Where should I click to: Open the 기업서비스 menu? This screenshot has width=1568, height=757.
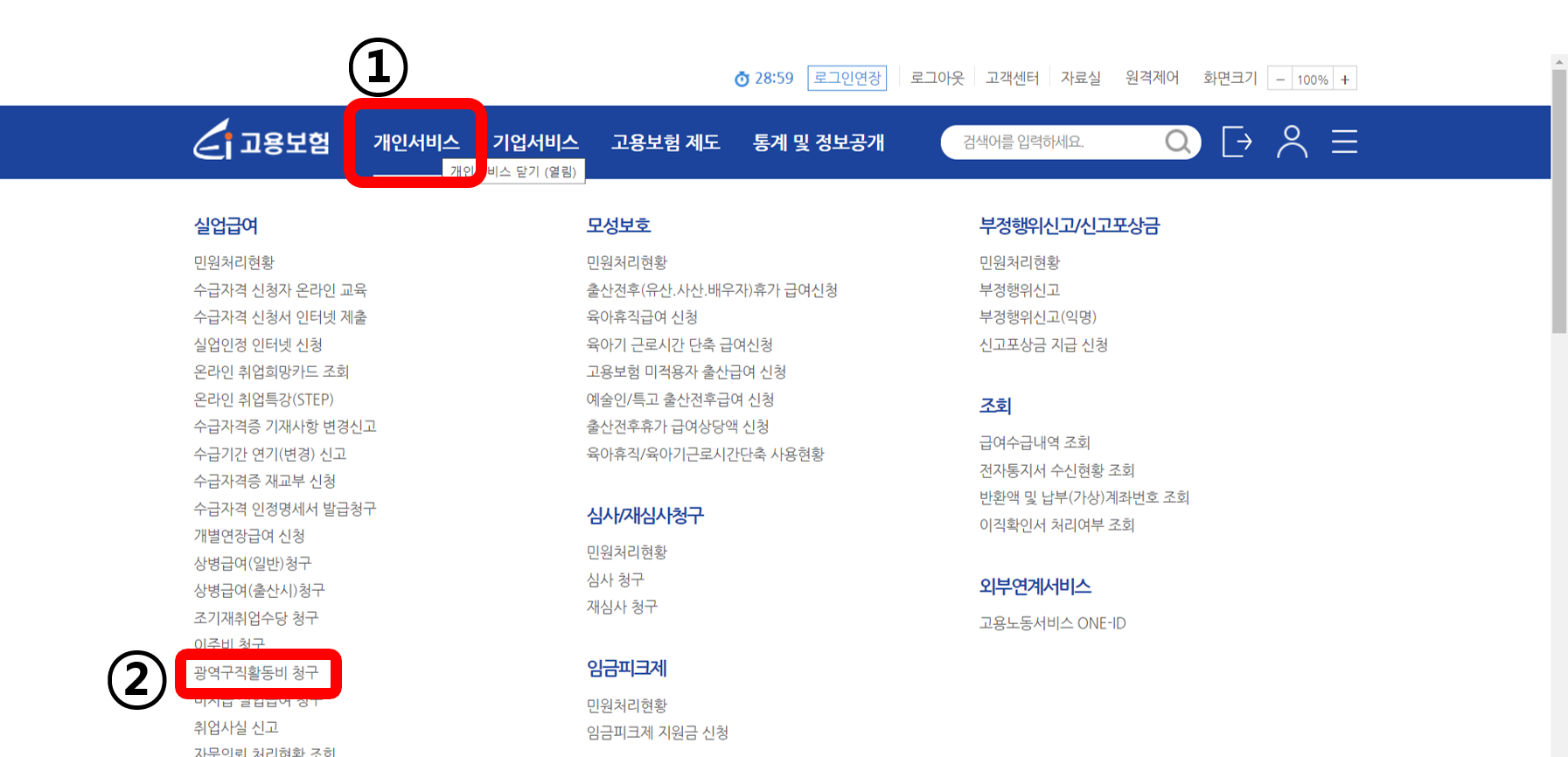click(x=535, y=142)
